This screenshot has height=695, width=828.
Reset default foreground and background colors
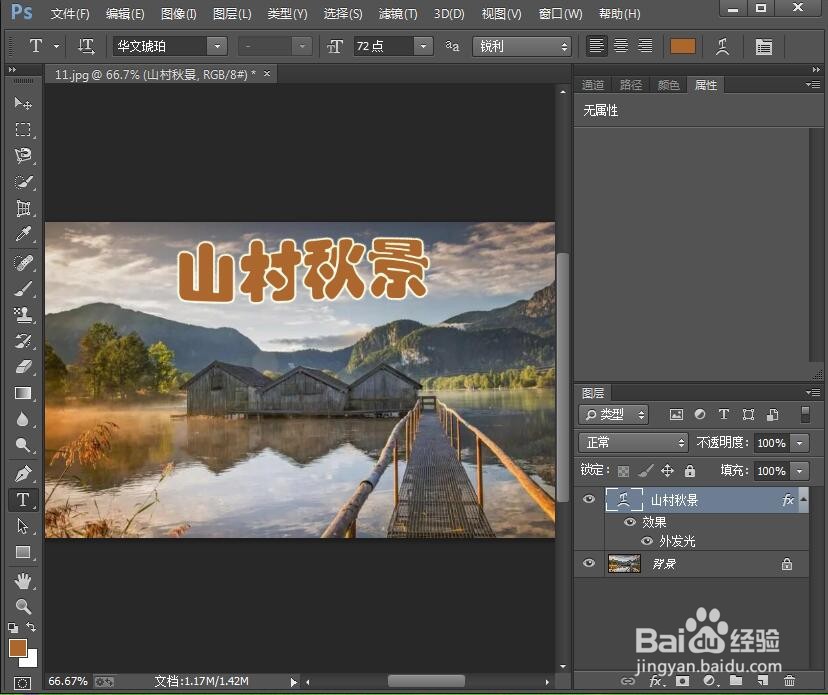(x=13, y=627)
